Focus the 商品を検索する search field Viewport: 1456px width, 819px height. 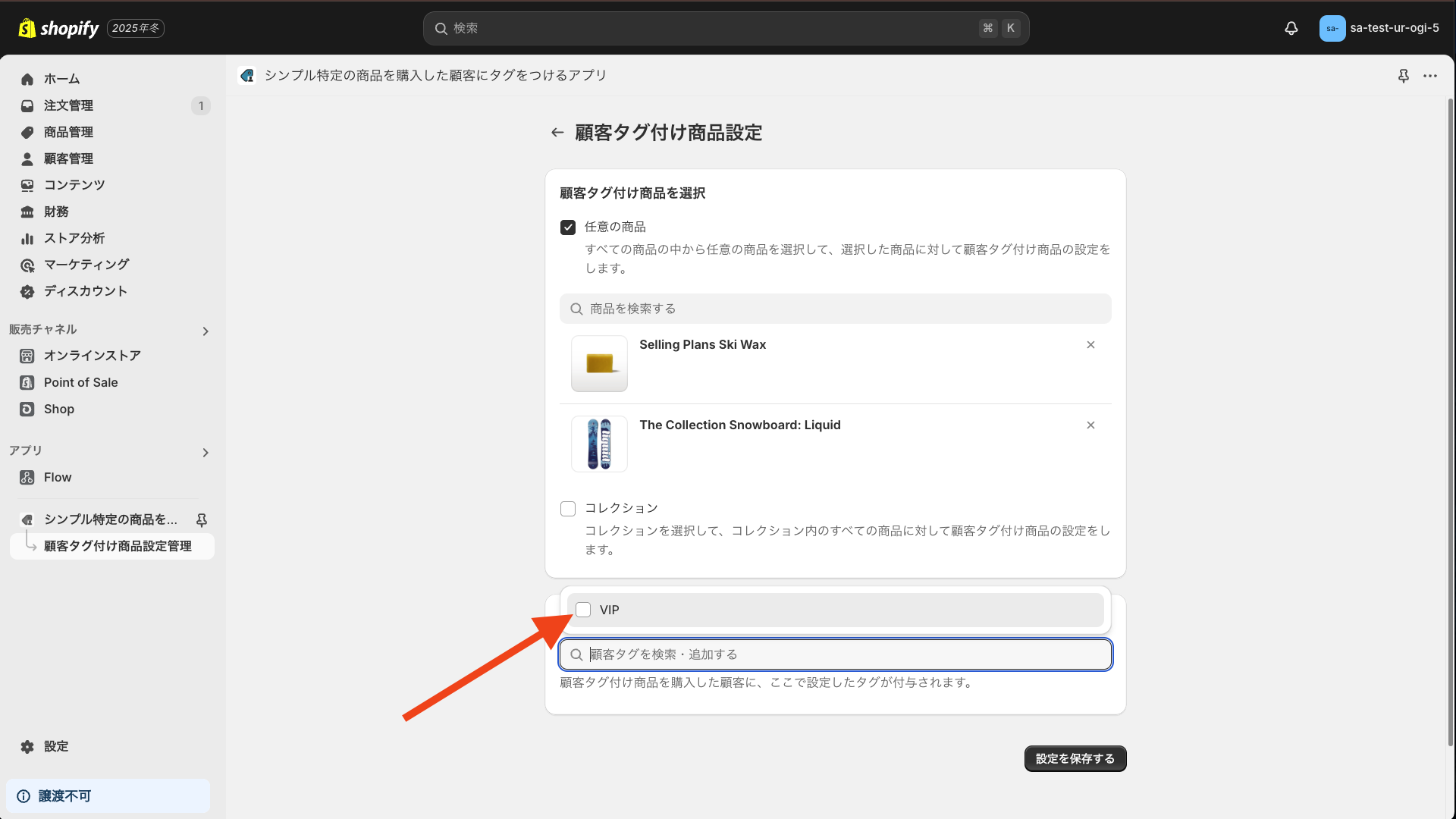click(834, 309)
